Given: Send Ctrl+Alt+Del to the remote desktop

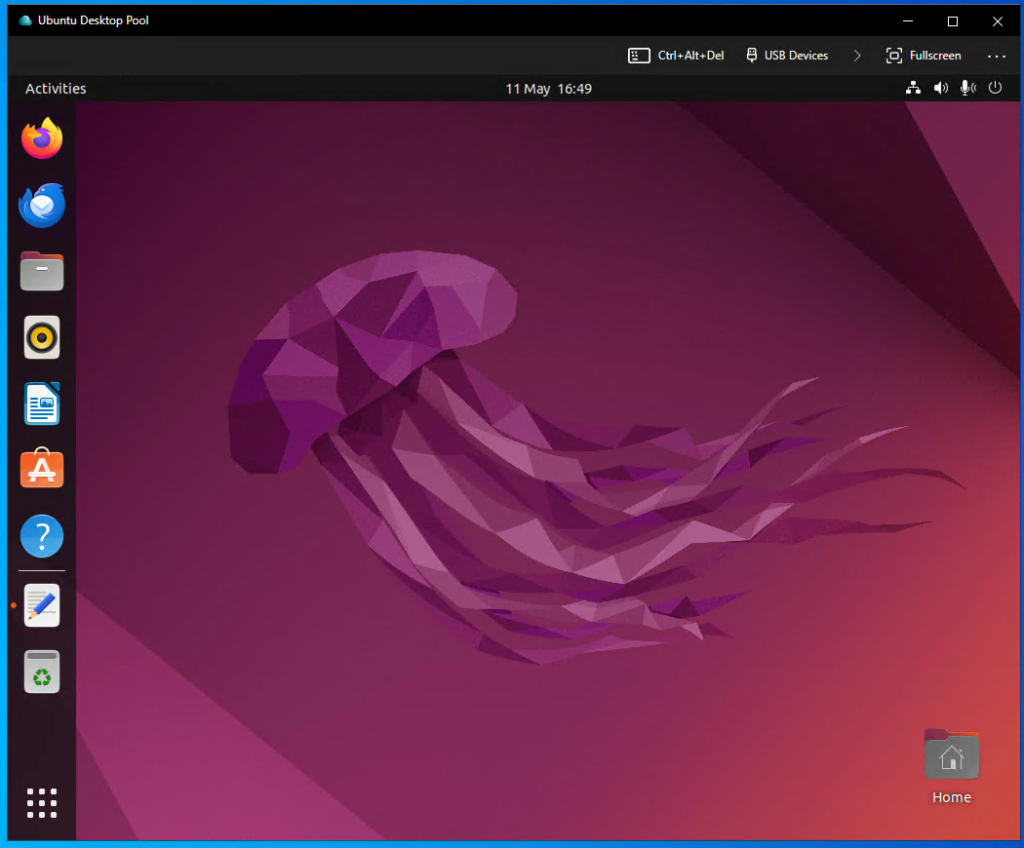Looking at the screenshot, I should click(676, 56).
